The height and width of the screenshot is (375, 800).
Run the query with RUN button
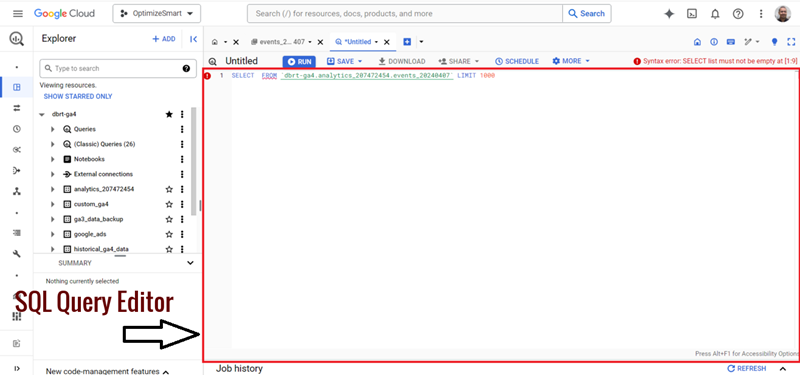point(299,61)
